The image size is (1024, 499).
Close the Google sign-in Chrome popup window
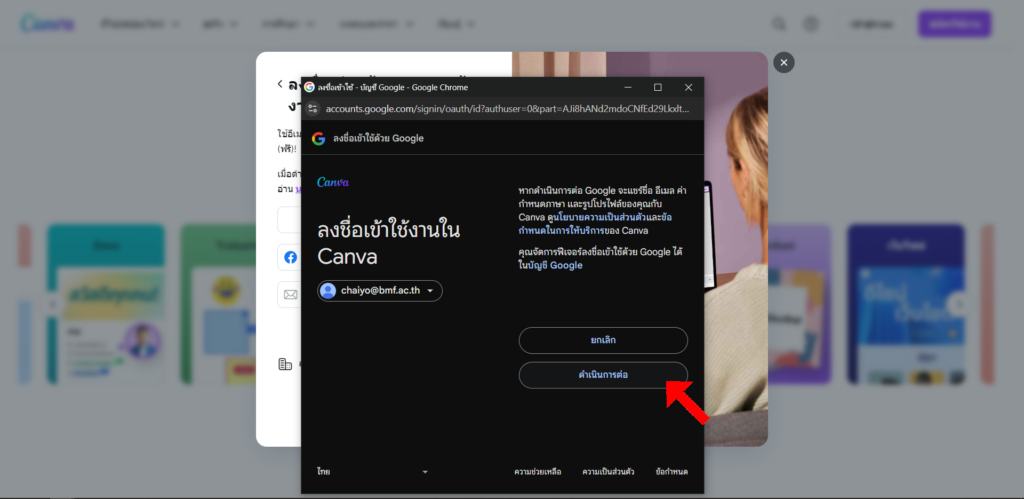688,87
